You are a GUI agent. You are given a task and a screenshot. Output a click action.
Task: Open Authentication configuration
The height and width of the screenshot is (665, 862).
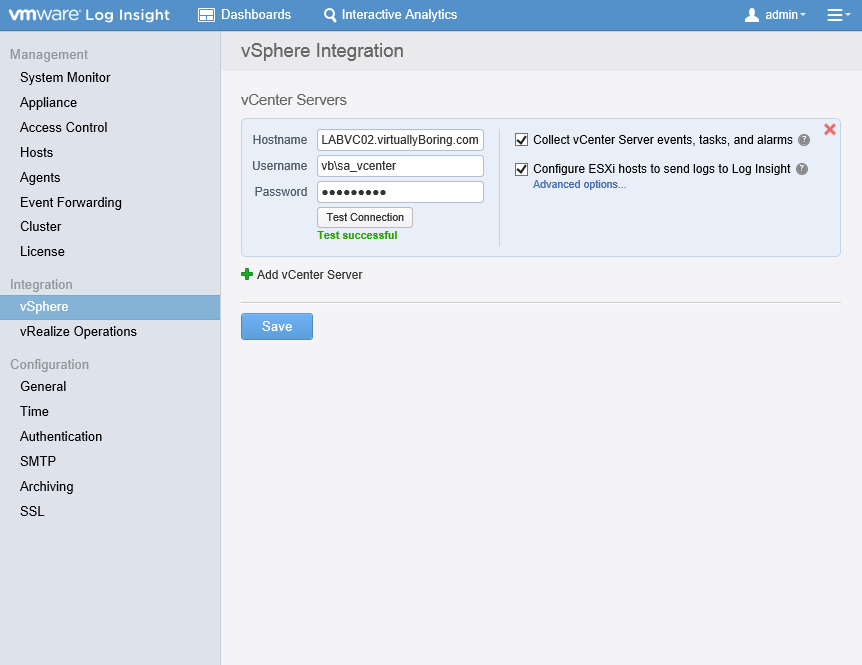pos(61,436)
